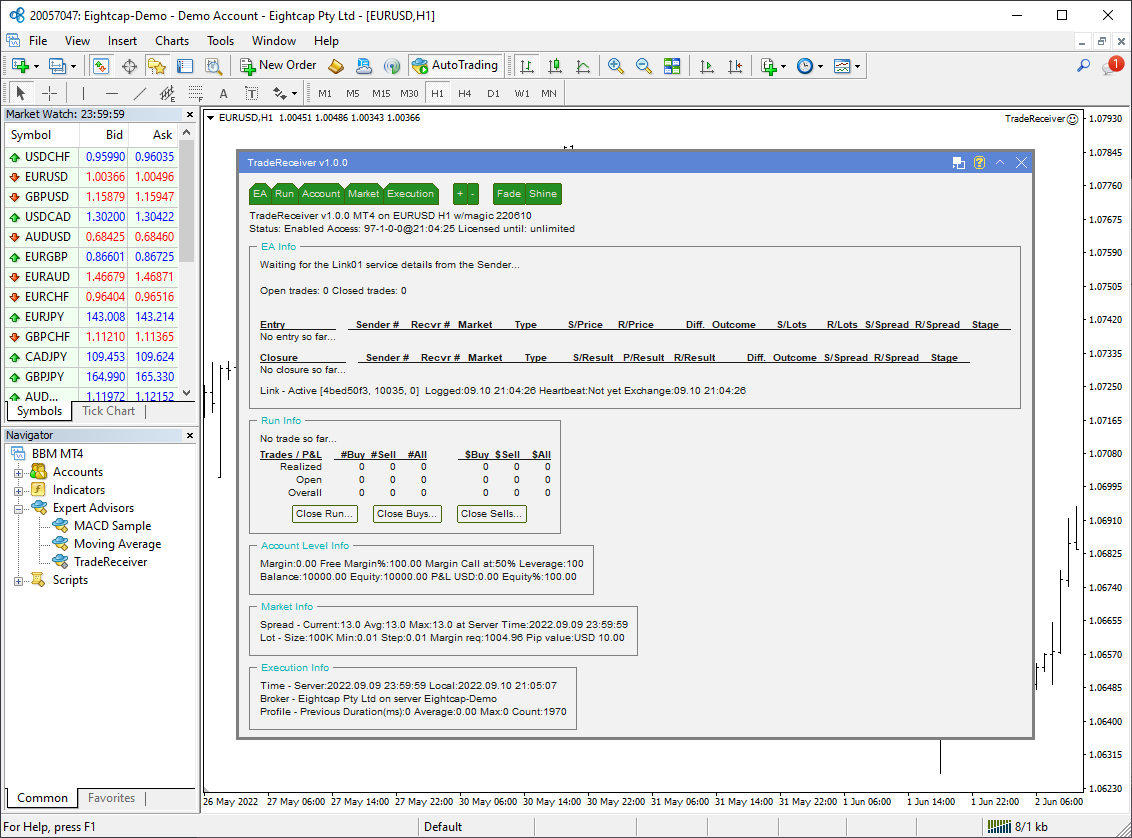Toggle the AutoTrading button
This screenshot has width=1132, height=838.
pyautogui.click(x=455, y=66)
